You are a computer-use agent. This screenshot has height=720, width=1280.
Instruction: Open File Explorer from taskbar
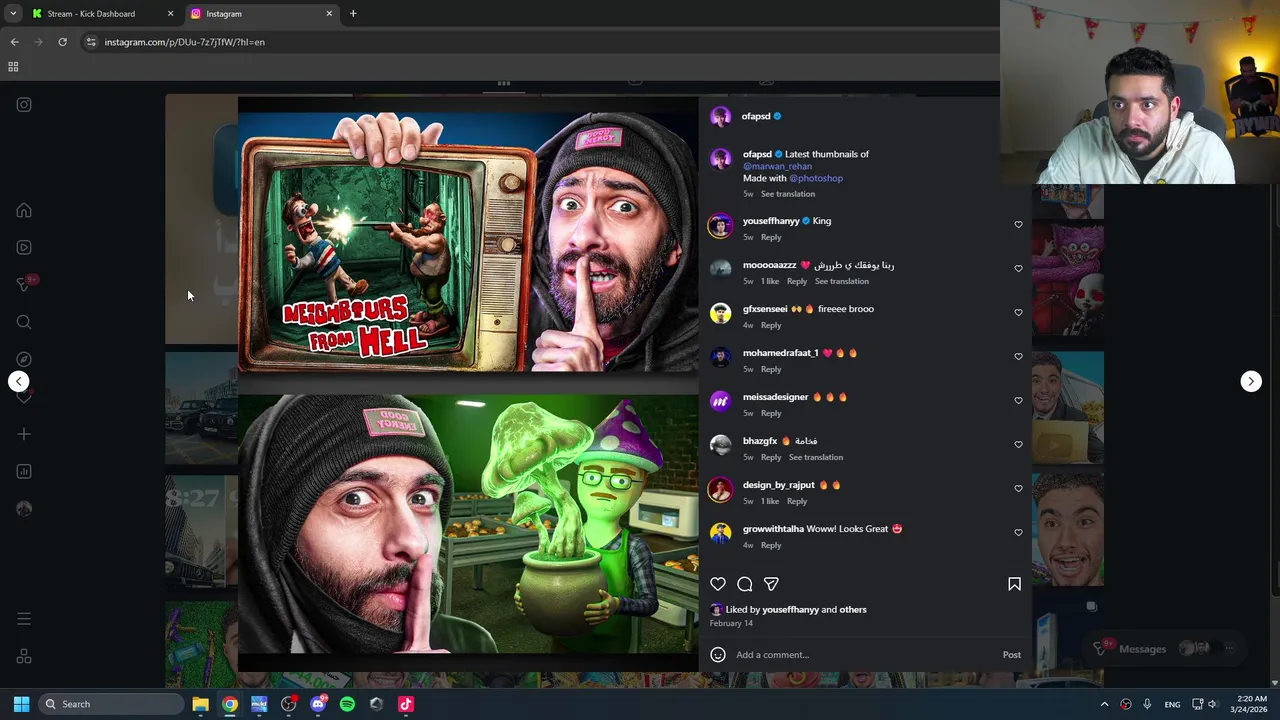[200, 704]
